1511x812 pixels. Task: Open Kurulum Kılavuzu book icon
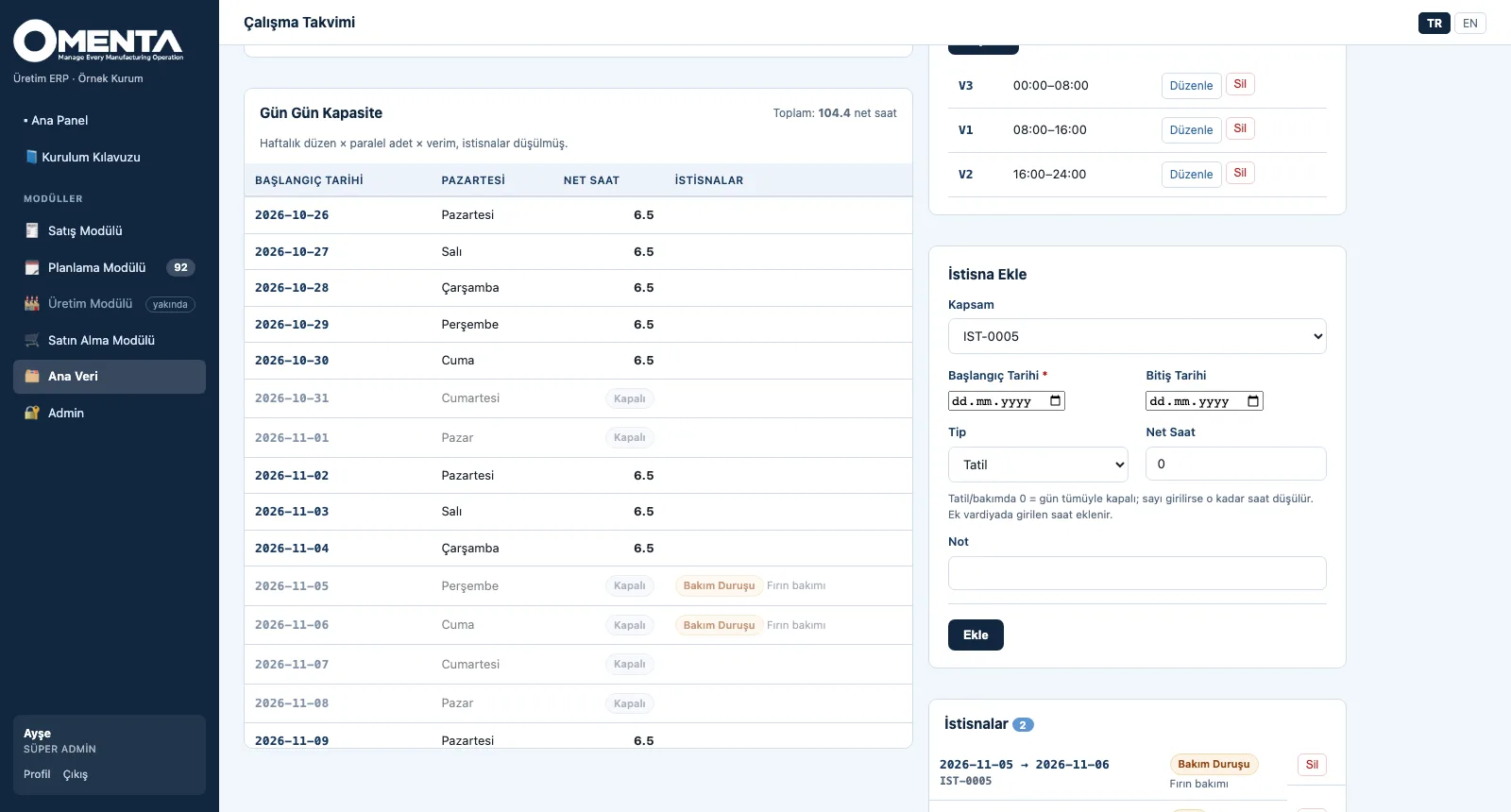pyautogui.click(x=31, y=157)
